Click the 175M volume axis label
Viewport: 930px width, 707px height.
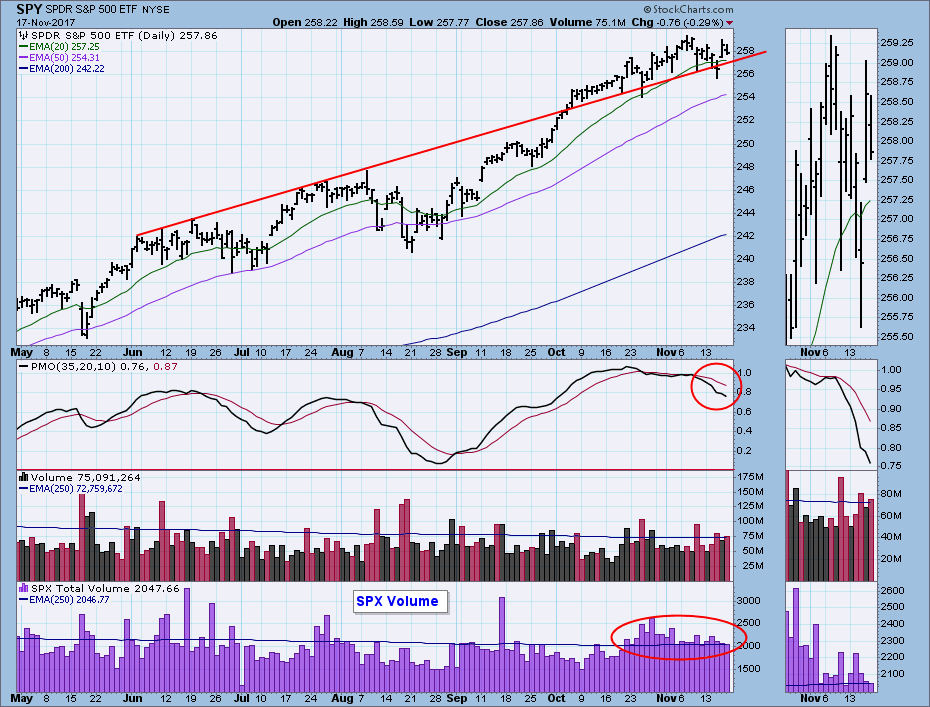tap(750, 477)
